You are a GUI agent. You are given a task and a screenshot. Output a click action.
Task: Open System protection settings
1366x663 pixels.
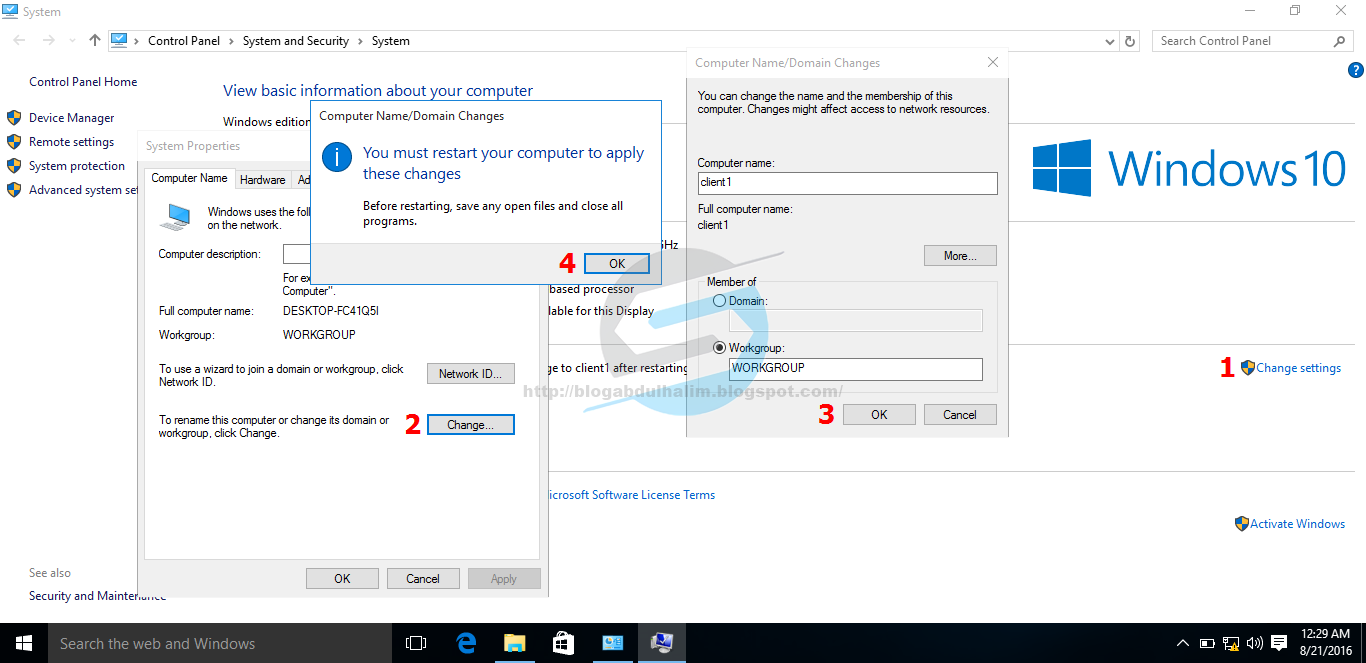pos(75,165)
